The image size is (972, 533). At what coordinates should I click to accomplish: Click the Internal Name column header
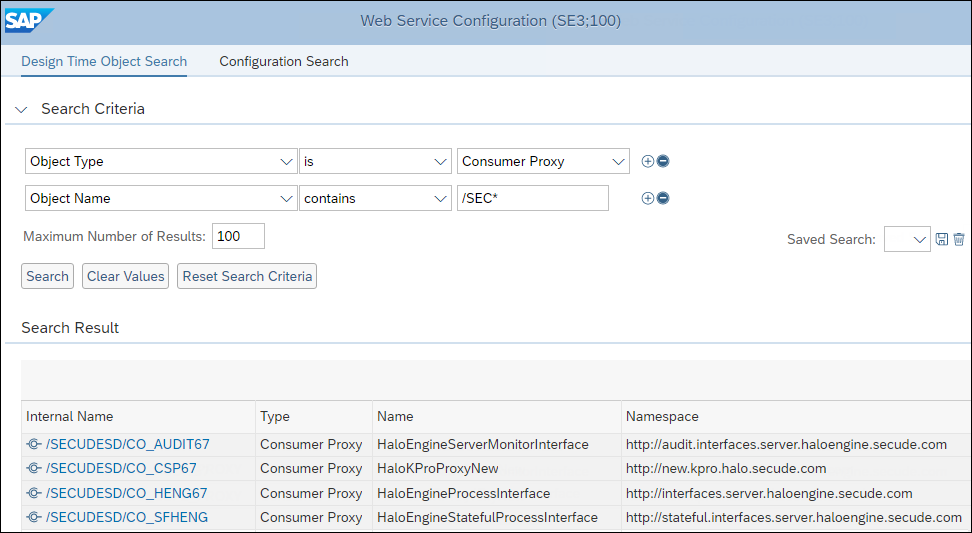click(x=138, y=416)
